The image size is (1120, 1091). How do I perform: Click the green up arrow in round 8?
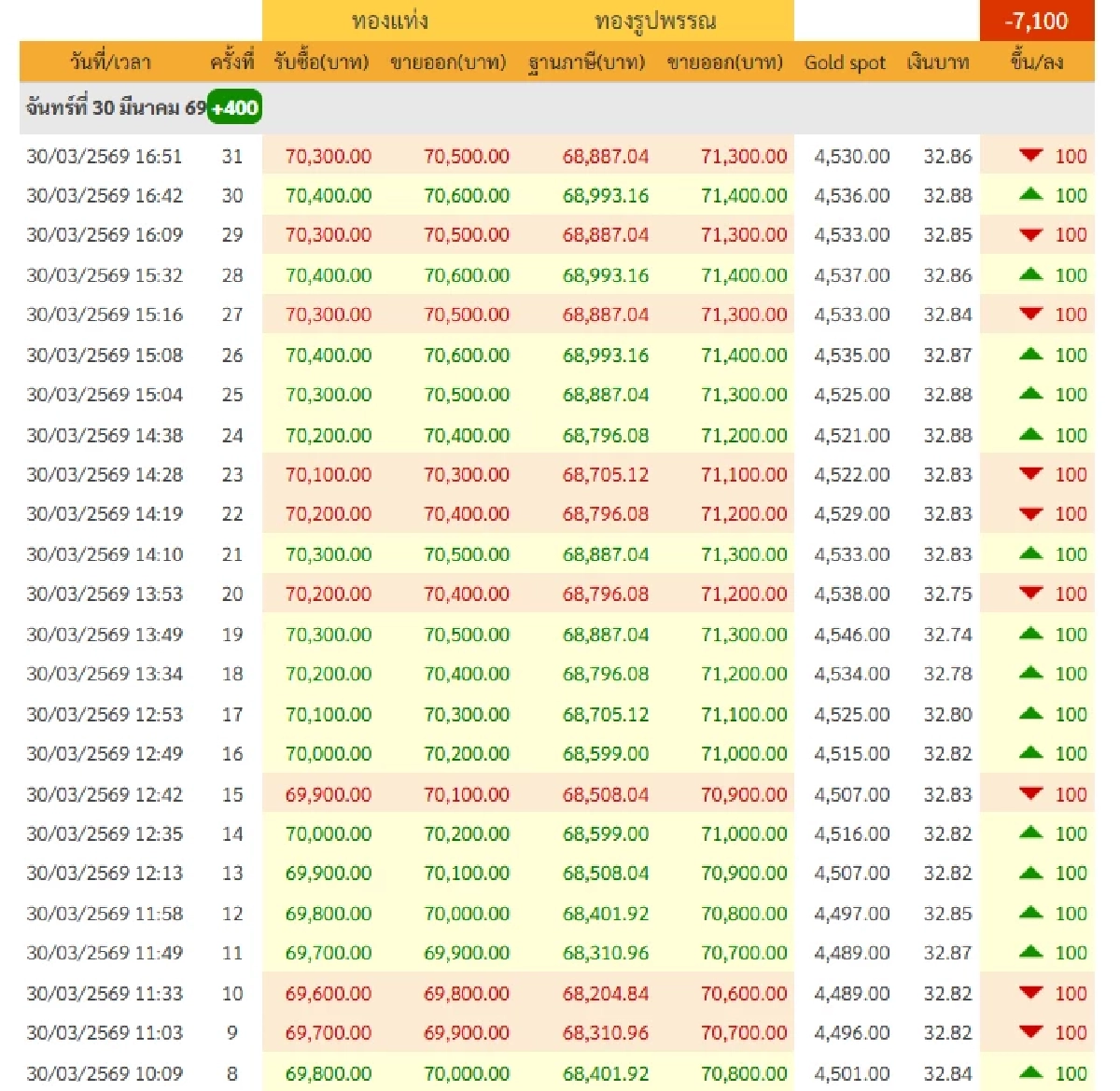click(1030, 1073)
